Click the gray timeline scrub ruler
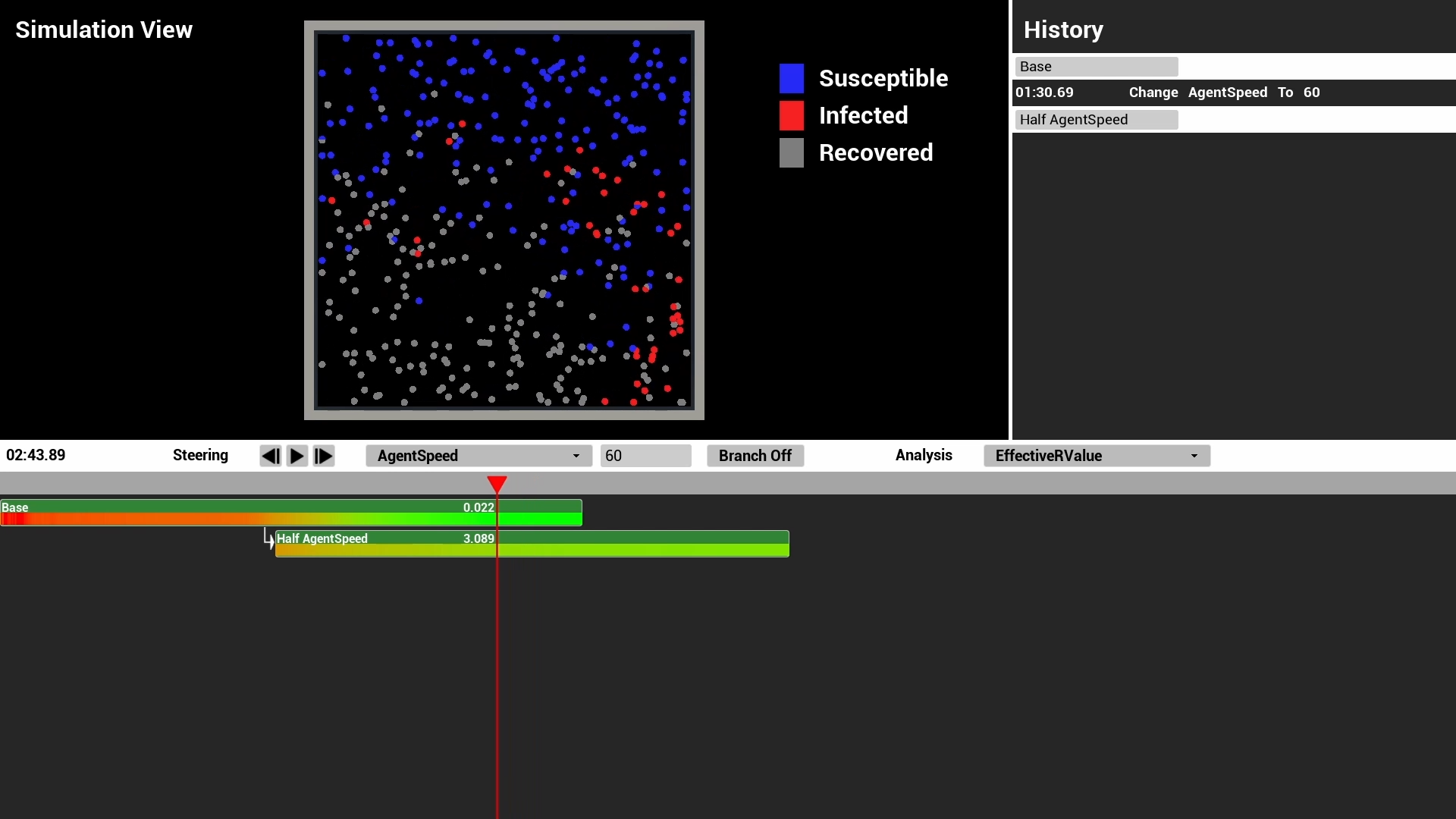The width and height of the screenshot is (1456, 819). [910, 483]
